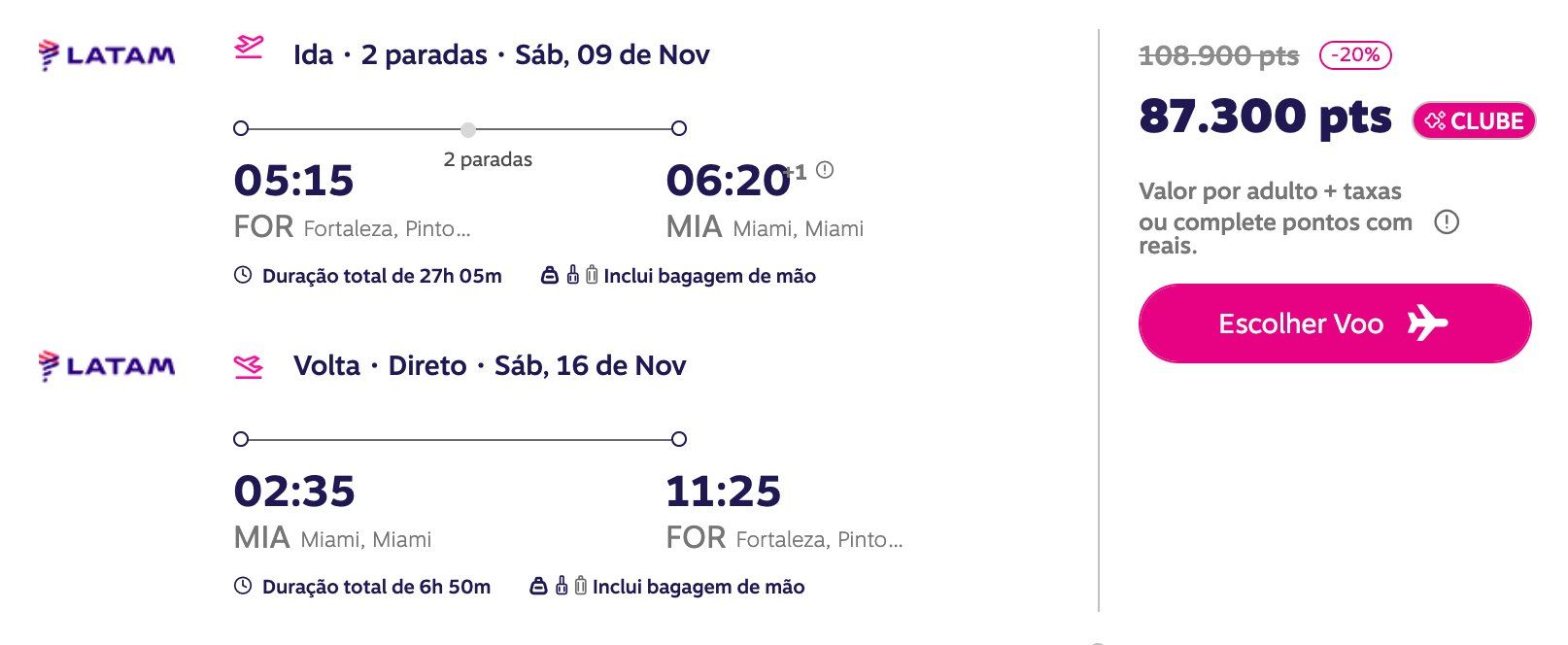The height and width of the screenshot is (645, 1568).
Task: Click clock icon by Duração total de 27h 05m
Action: pos(243,275)
